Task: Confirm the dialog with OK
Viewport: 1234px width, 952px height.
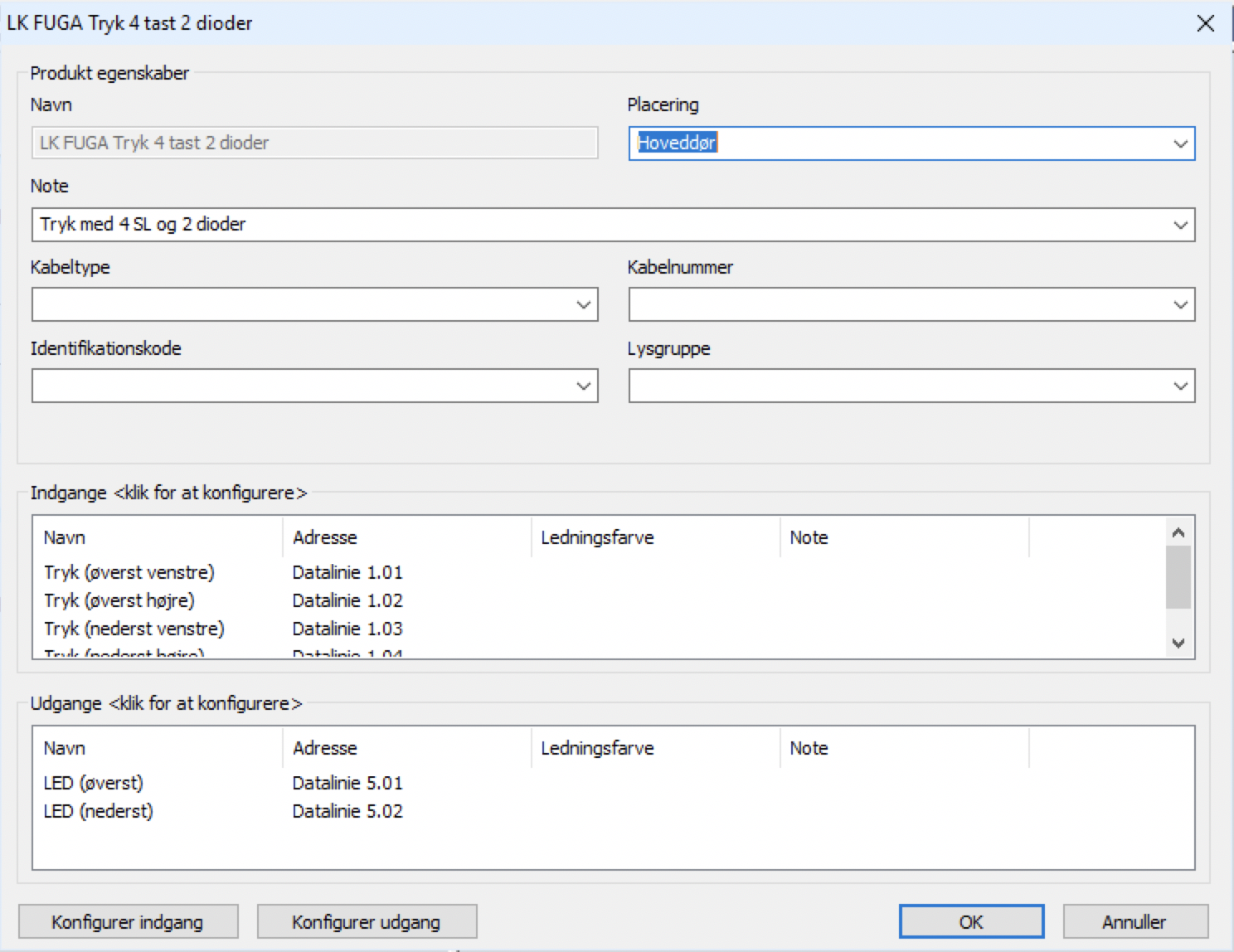Action: tap(970, 922)
